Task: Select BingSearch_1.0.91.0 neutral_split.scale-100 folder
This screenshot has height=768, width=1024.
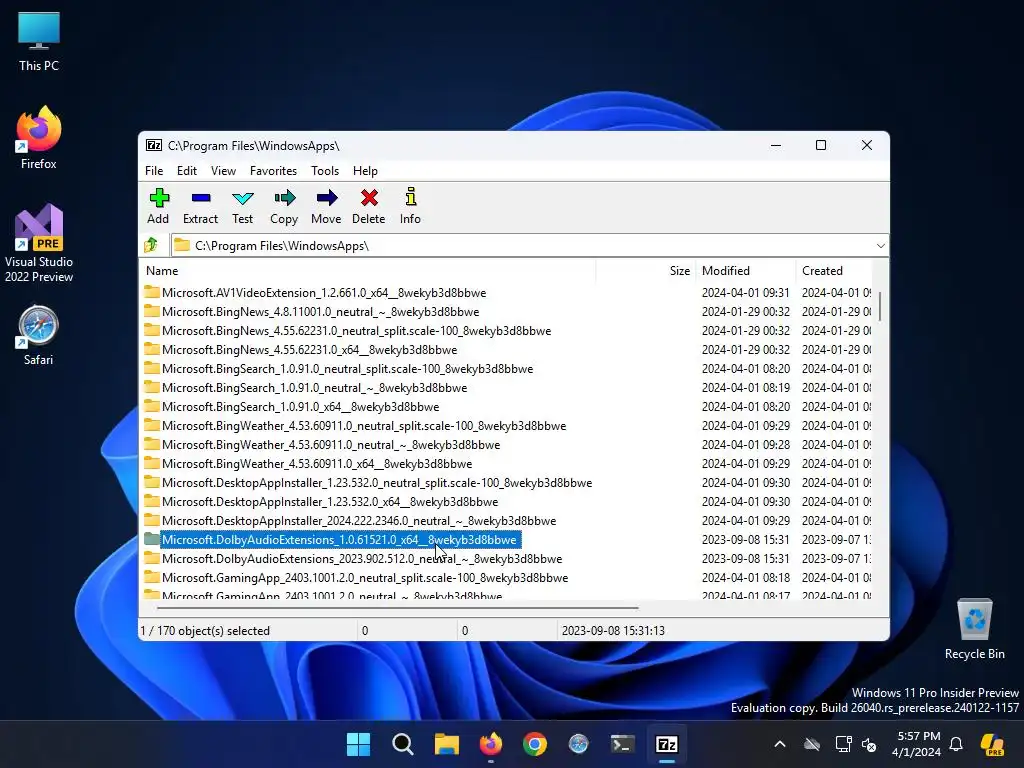Action: pos(347,368)
